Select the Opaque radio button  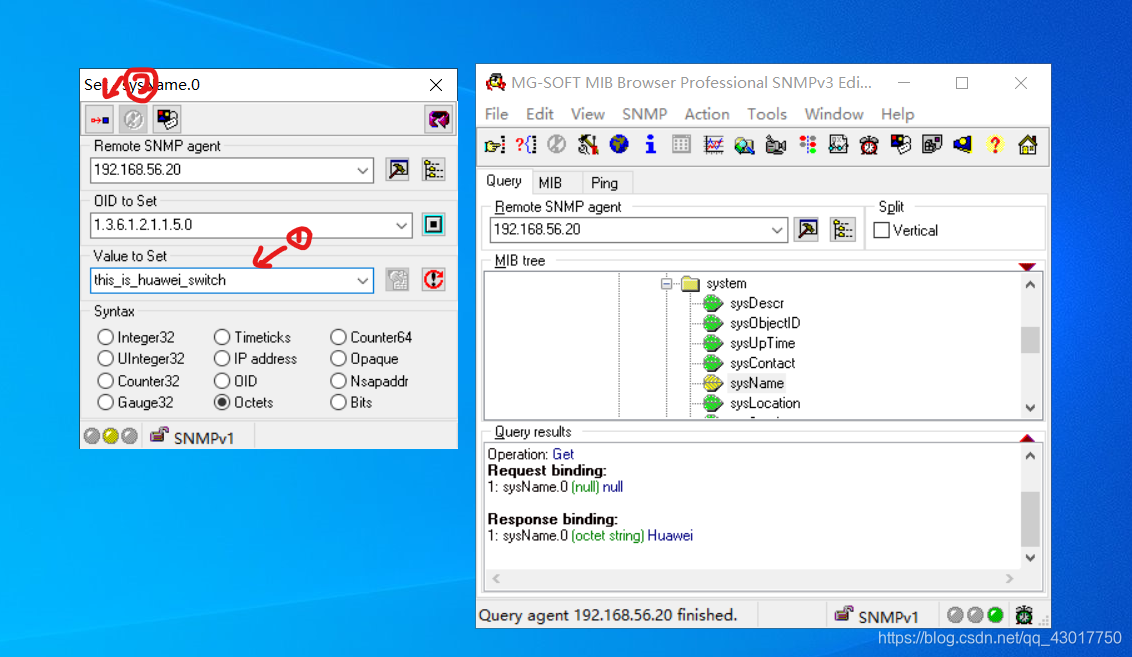(338, 359)
